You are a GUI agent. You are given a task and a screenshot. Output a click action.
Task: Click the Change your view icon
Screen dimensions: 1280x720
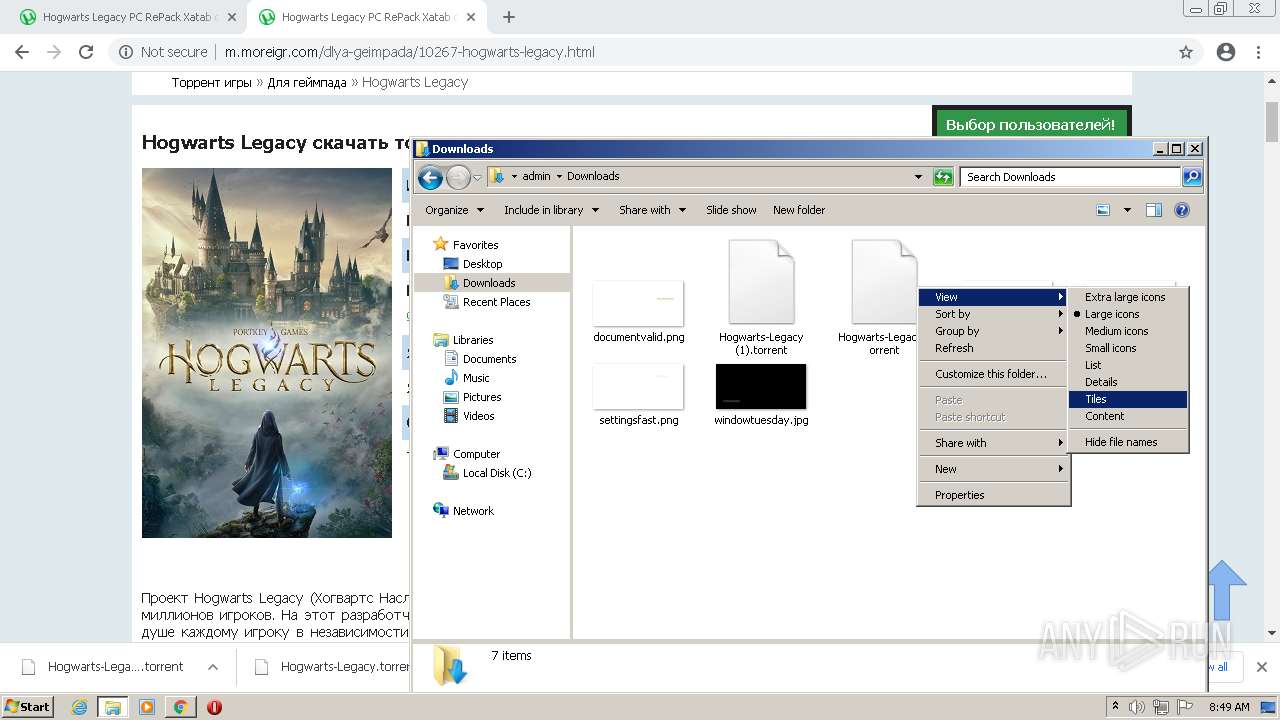coord(1103,210)
